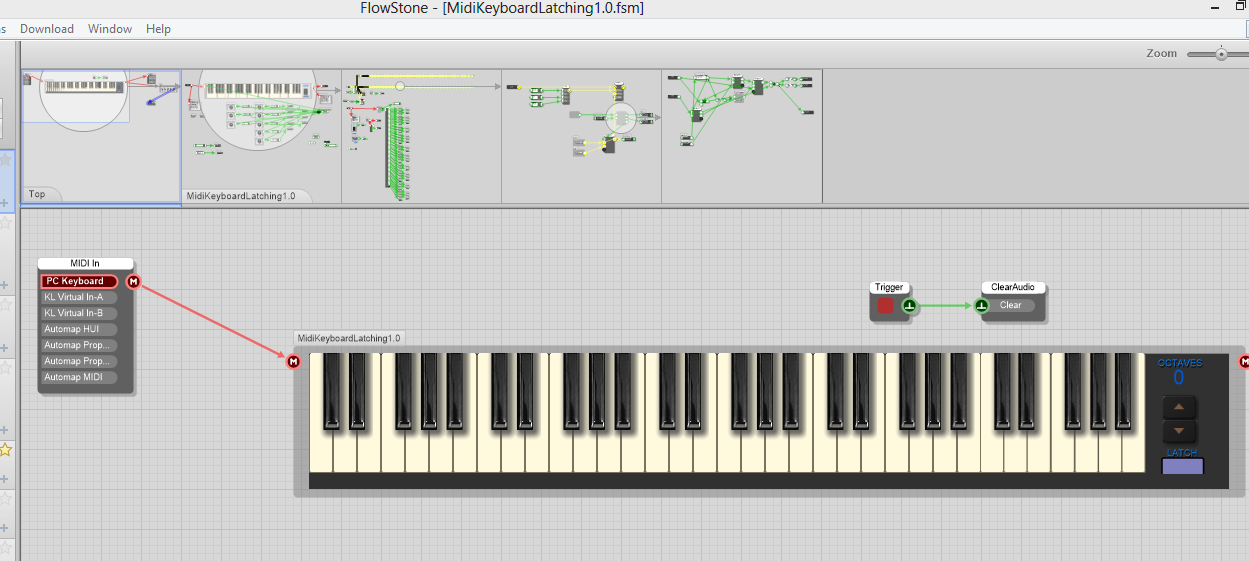Choose the Automap MIDI input option
The width and height of the screenshot is (1249, 561).
pos(79,377)
